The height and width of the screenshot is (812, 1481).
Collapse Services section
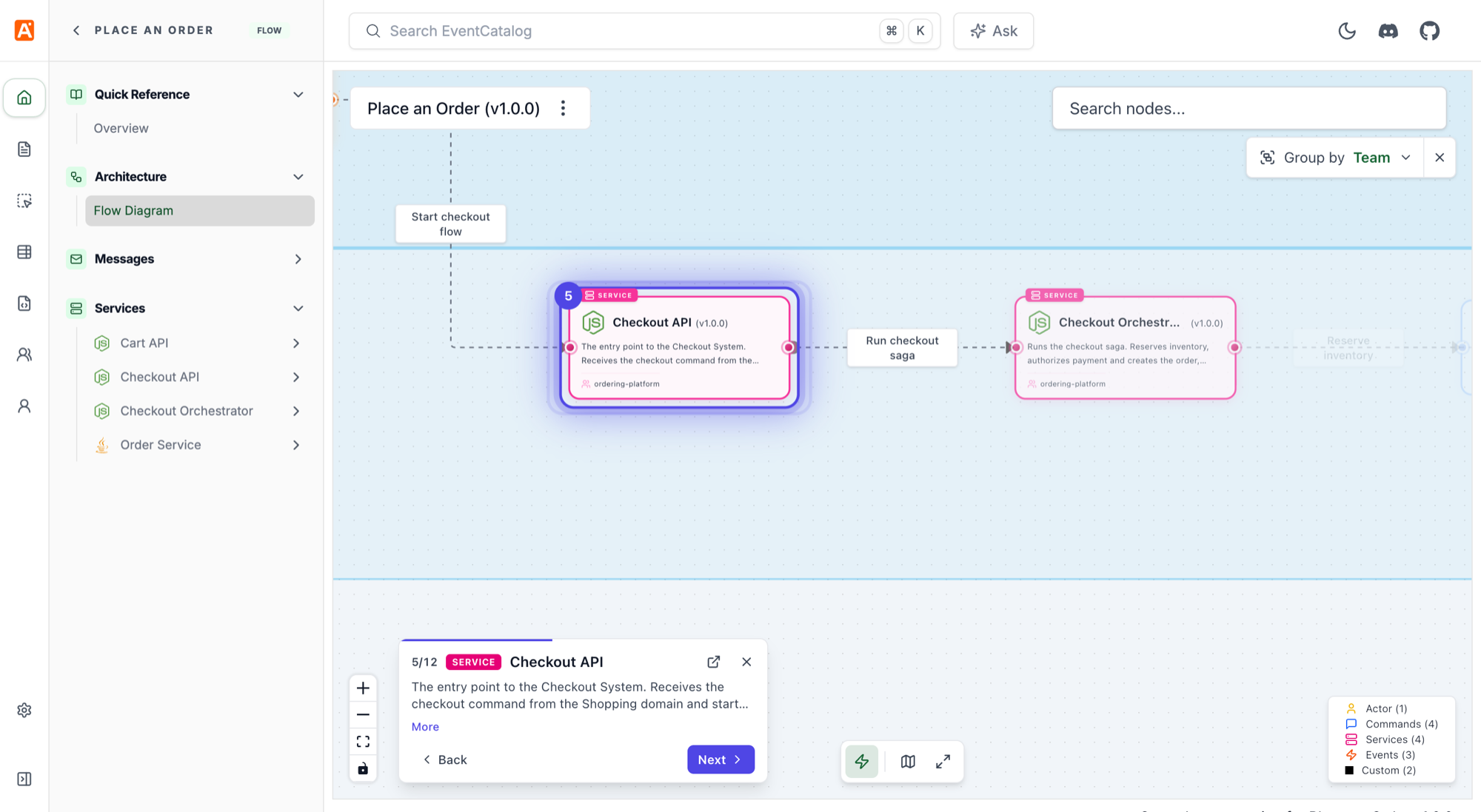click(298, 309)
